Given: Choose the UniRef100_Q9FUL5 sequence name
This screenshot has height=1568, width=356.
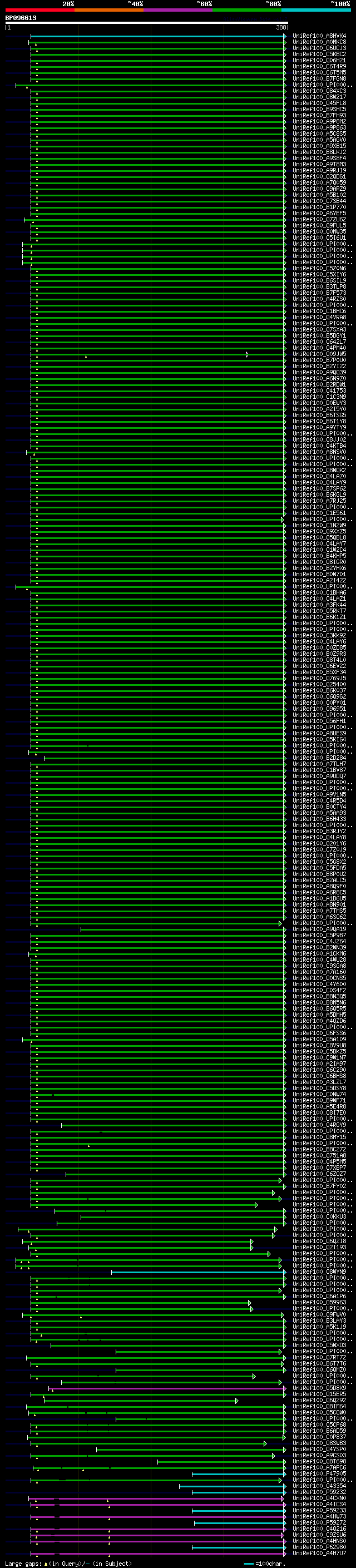Looking at the screenshot, I should click(319, 225).
